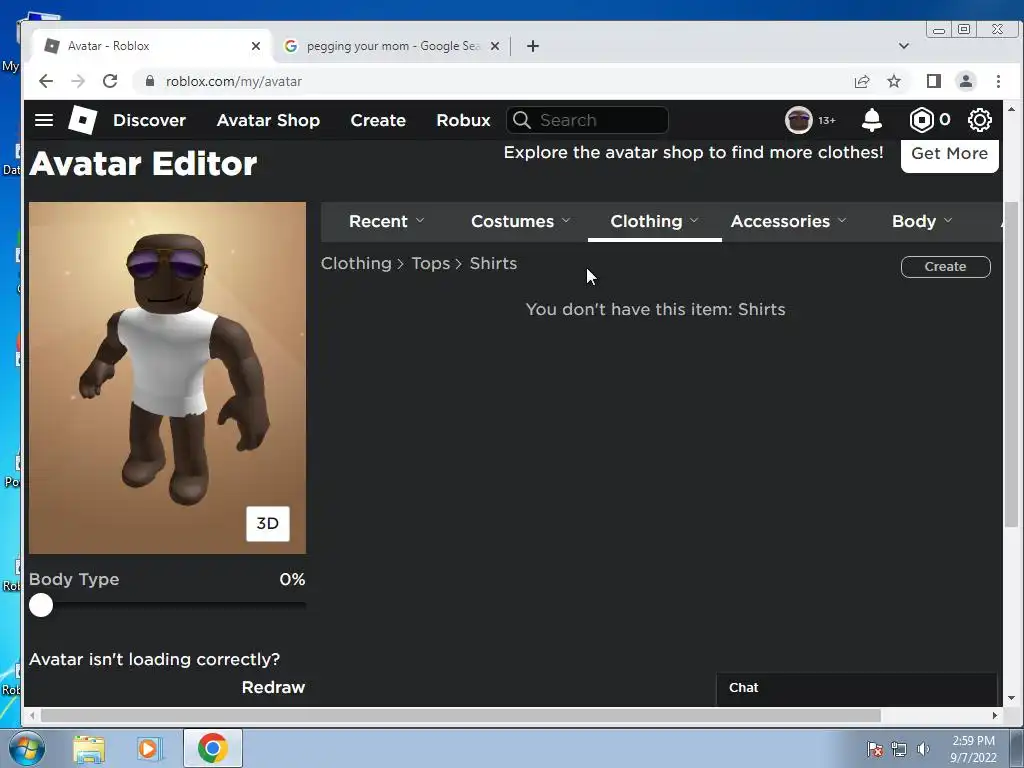
Task: Click the Redraw link
Action: [273, 687]
